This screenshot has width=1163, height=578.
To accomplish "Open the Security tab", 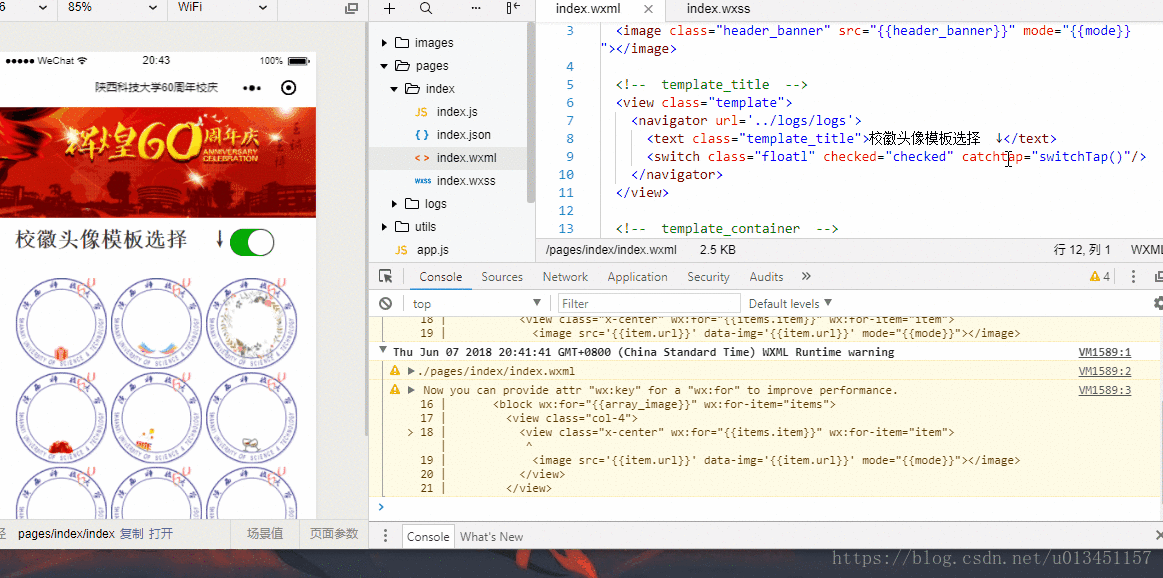I will coord(708,276).
